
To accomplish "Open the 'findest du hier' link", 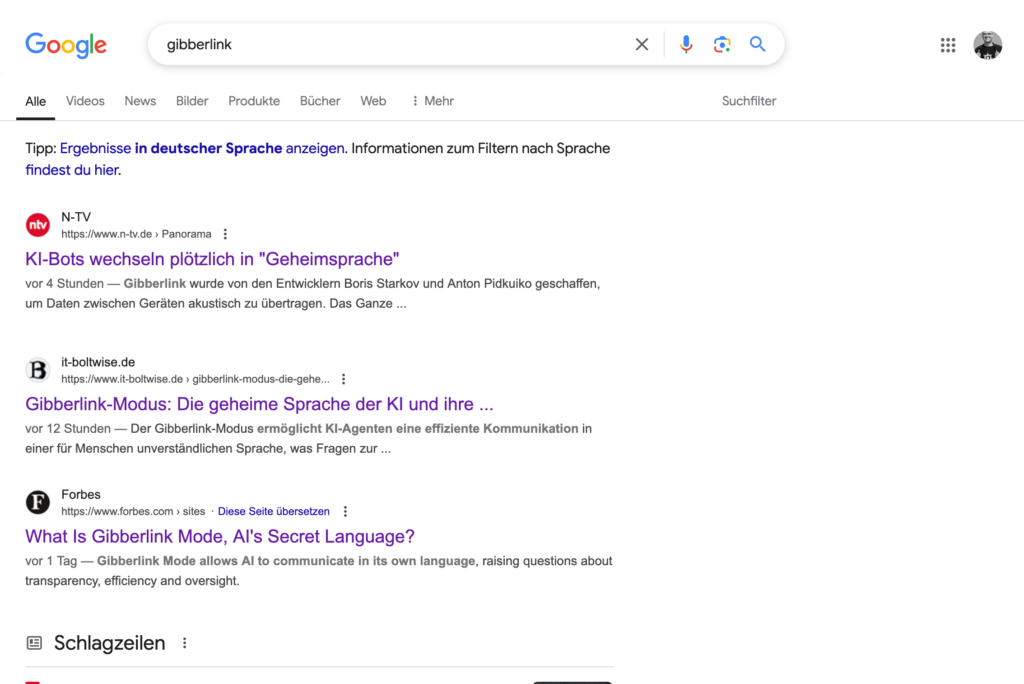I will point(72,170).
